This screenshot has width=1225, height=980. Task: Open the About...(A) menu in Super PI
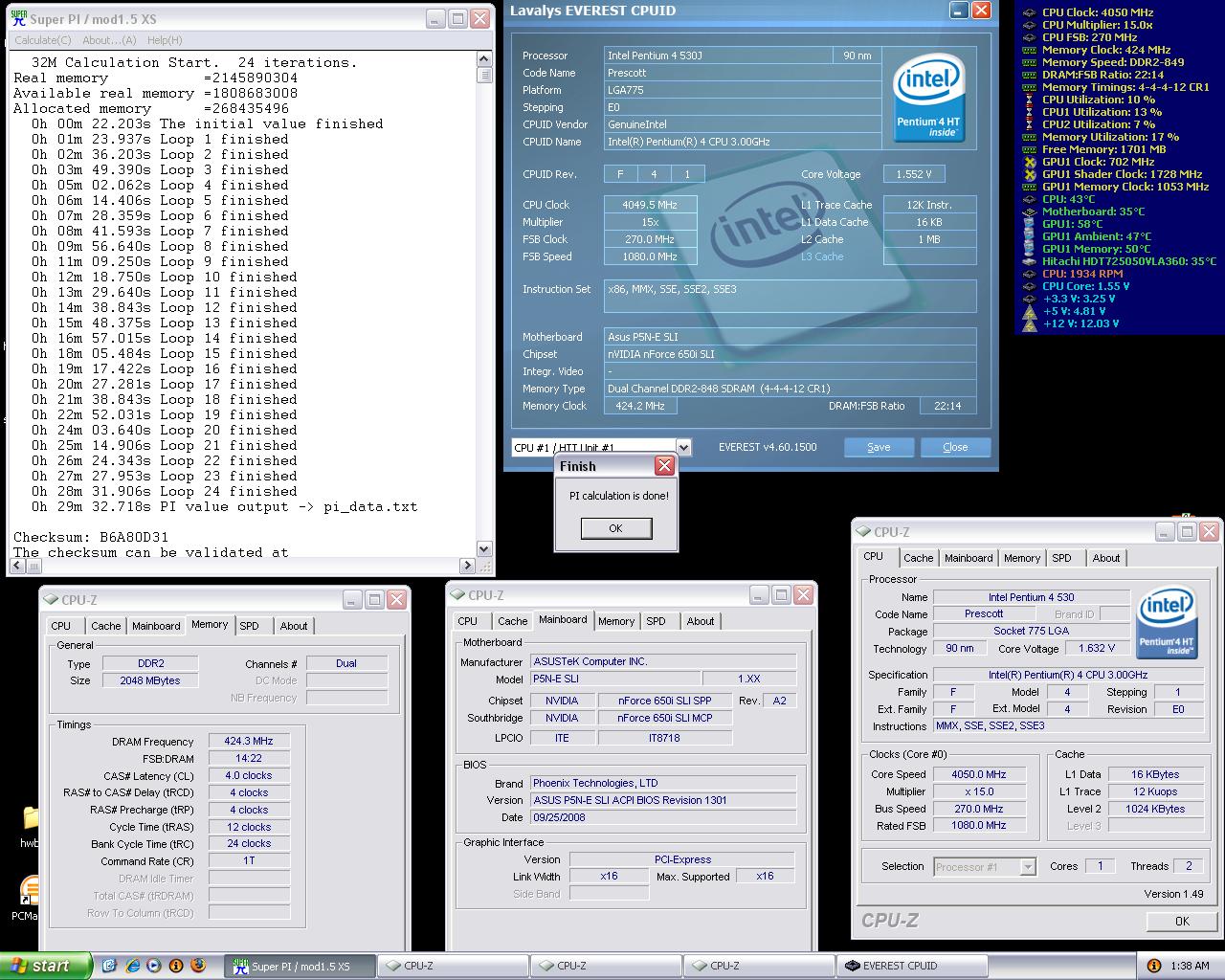pos(109,40)
